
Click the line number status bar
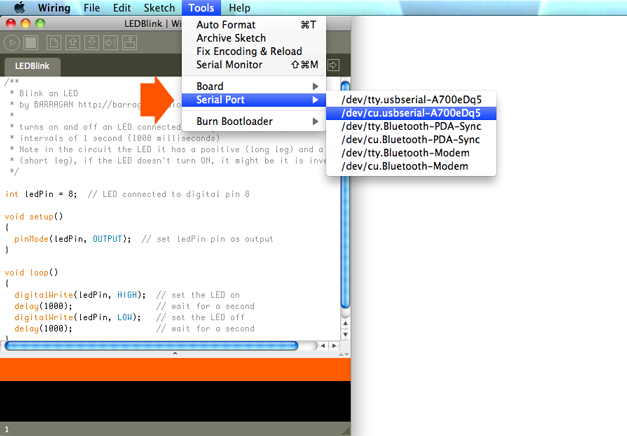[x=175, y=429]
